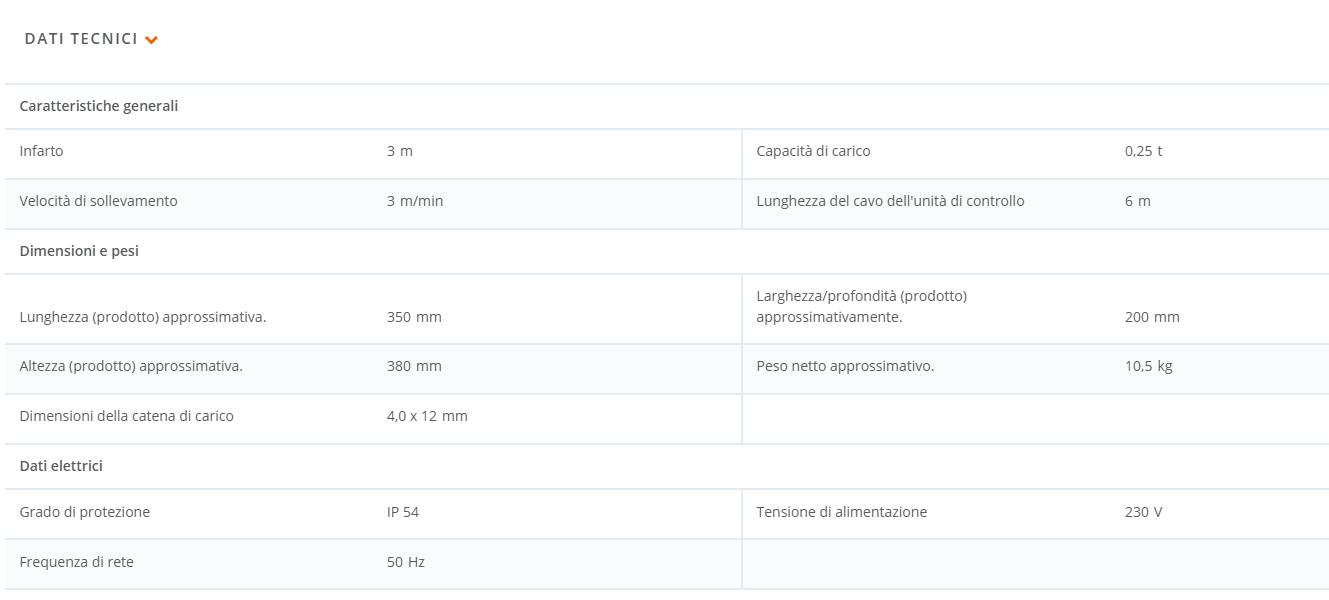Click the Infarto row label
Screen dimensions: 1329x600
coord(41,151)
